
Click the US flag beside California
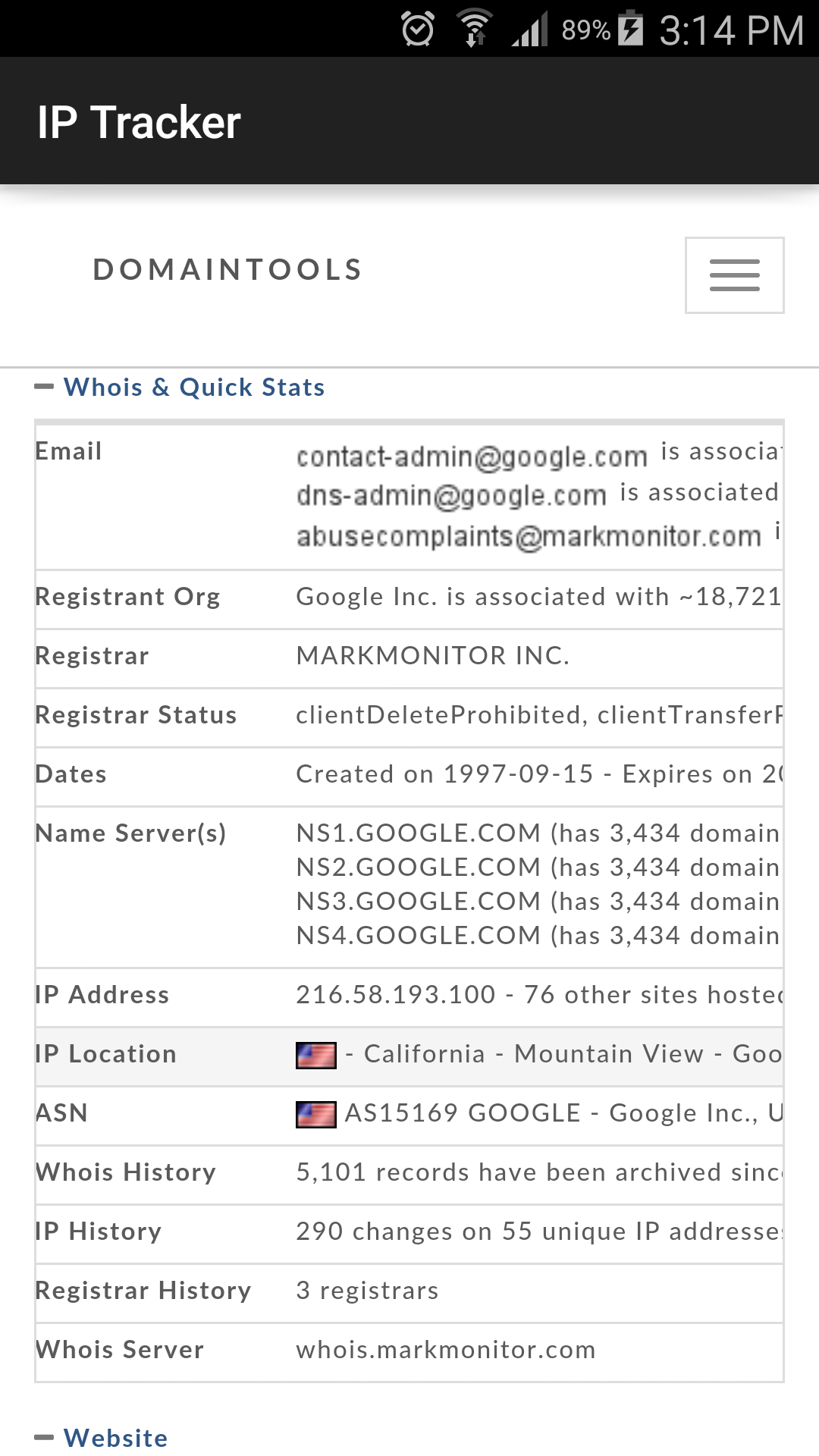[315, 1055]
